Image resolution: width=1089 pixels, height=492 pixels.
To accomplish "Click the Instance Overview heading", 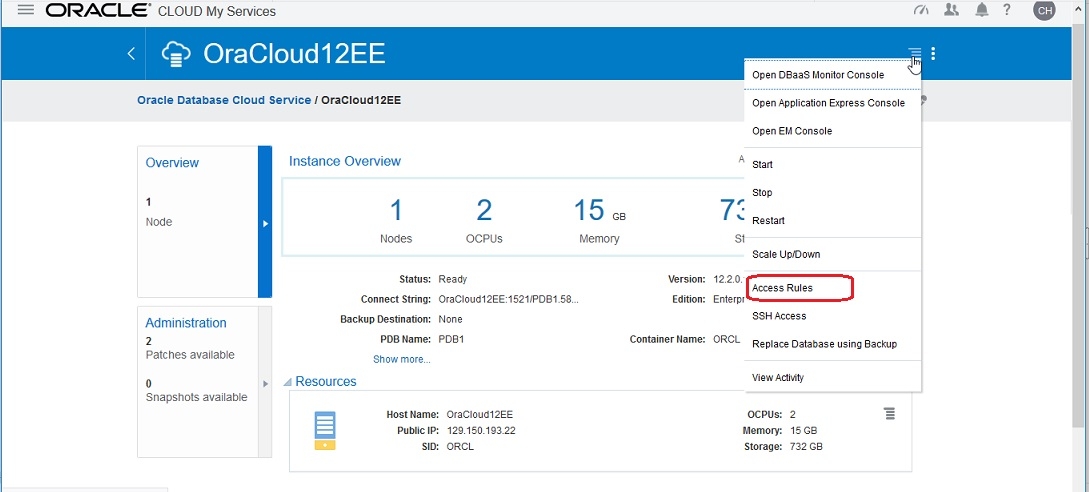I will (x=344, y=161).
